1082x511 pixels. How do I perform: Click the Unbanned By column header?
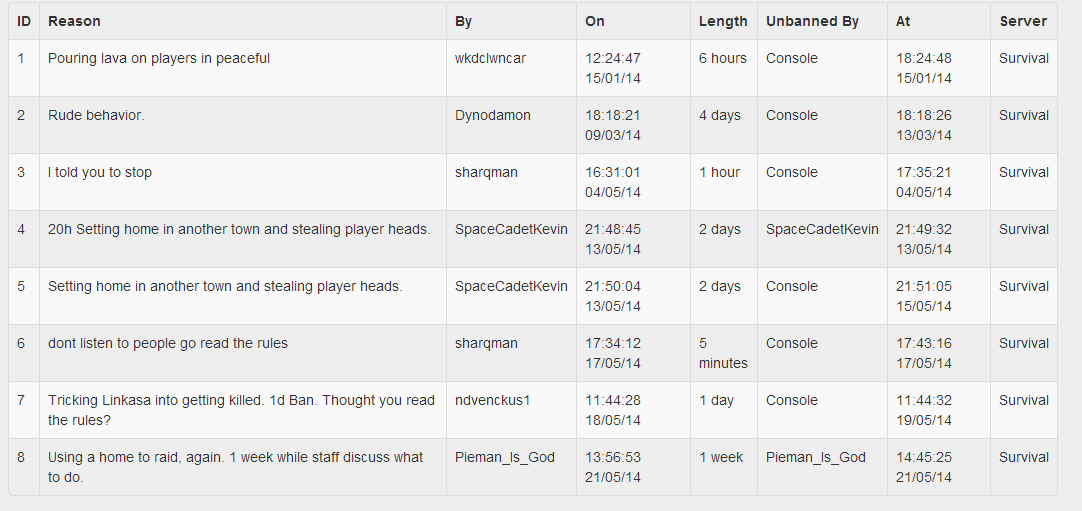812,21
